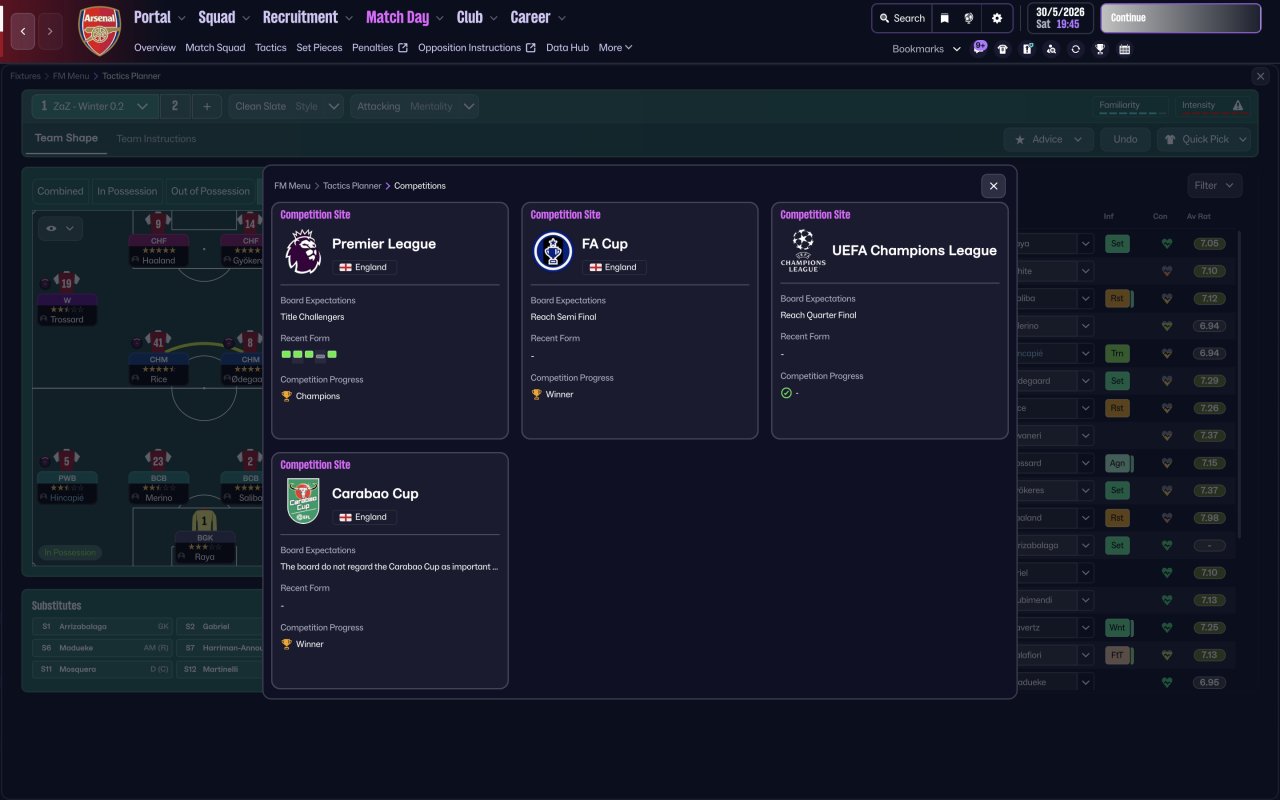1280x800 pixels.
Task: Click FM Menu in the popup breadcrumb
Action: click(x=292, y=186)
